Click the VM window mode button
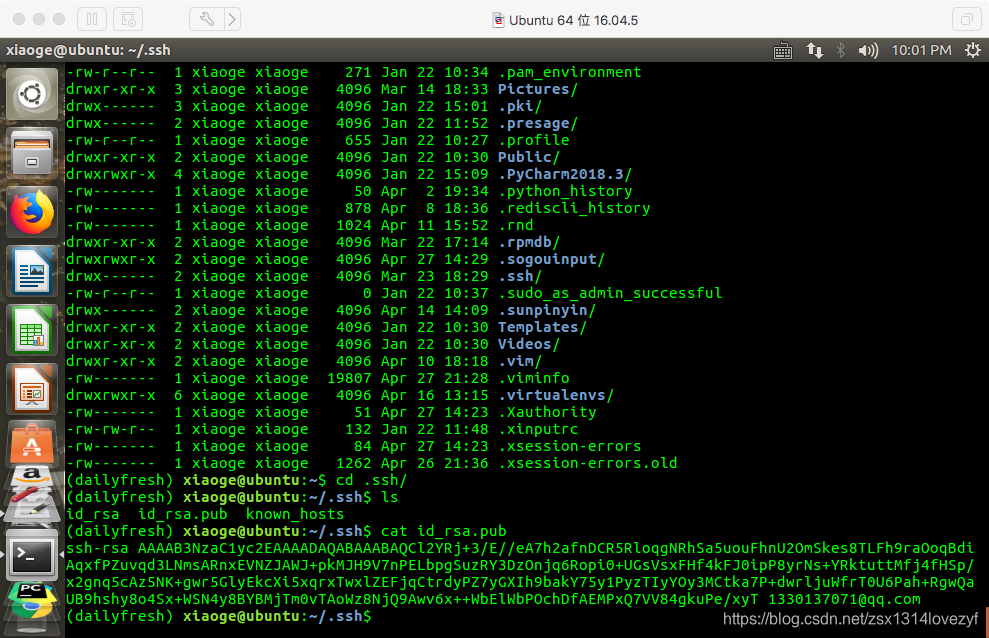This screenshot has width=989, height=638. point(966,19)
